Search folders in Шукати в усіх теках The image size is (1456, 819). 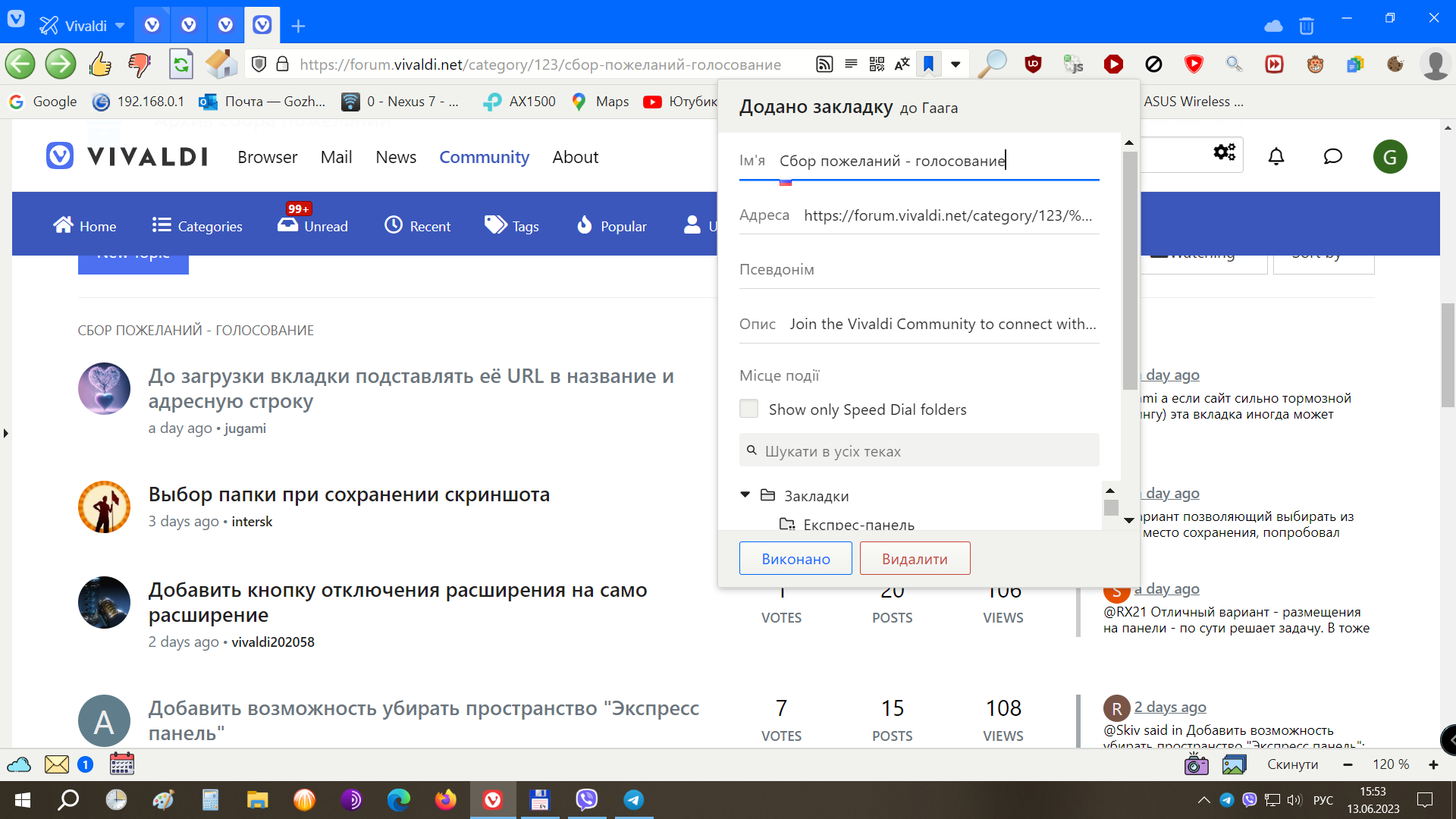919,450
